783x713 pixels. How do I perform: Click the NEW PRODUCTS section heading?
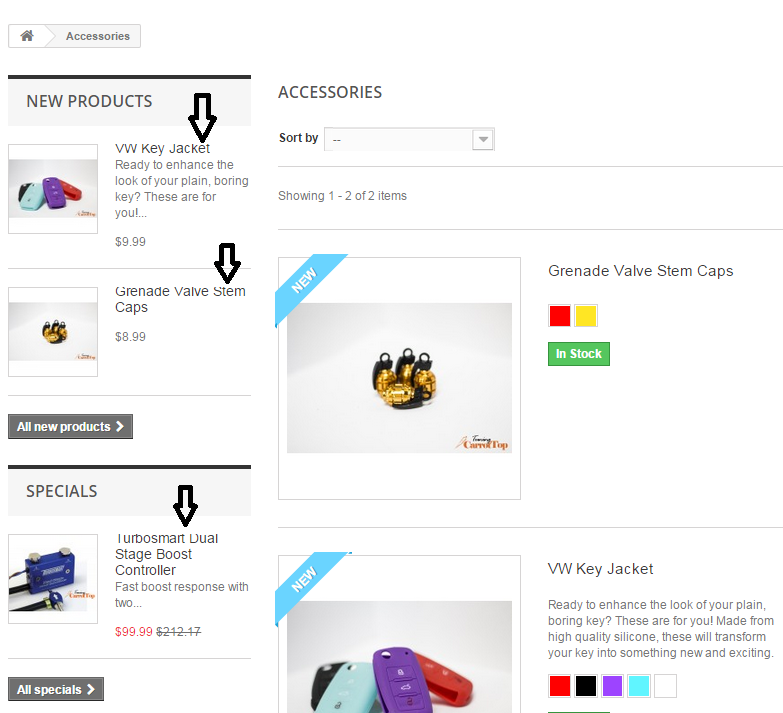89,101
